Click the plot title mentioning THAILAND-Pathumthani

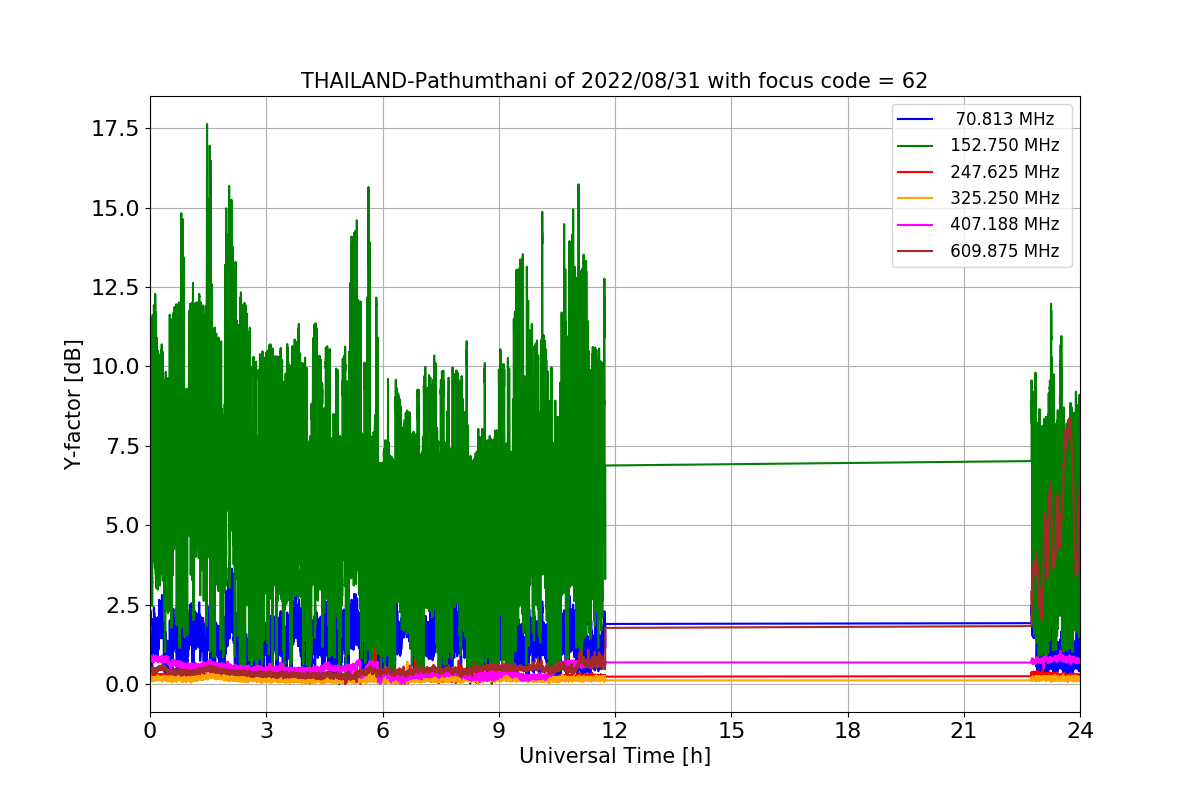[x=614, y=81]
